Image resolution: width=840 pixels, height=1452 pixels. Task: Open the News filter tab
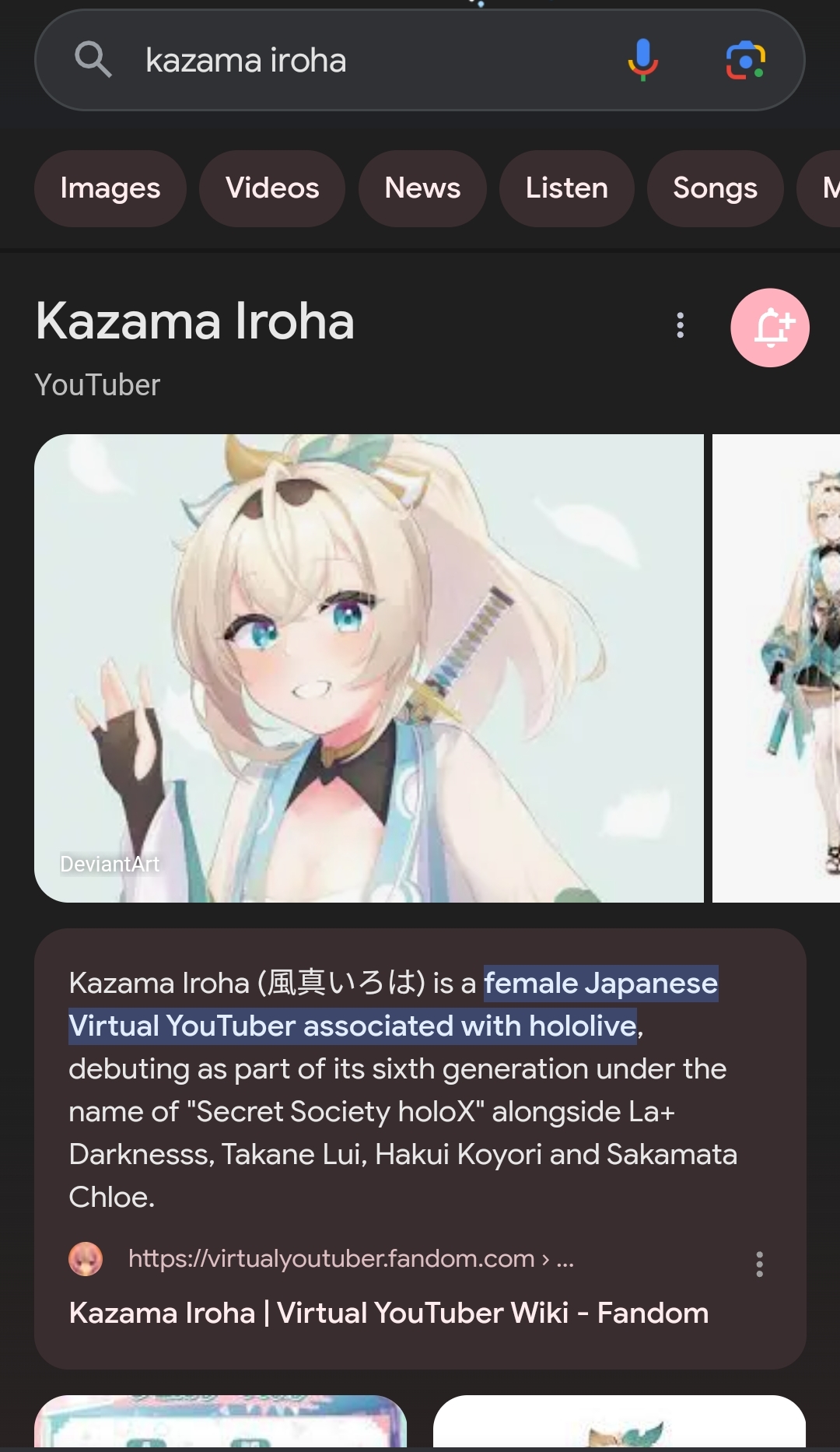[422, 188]
